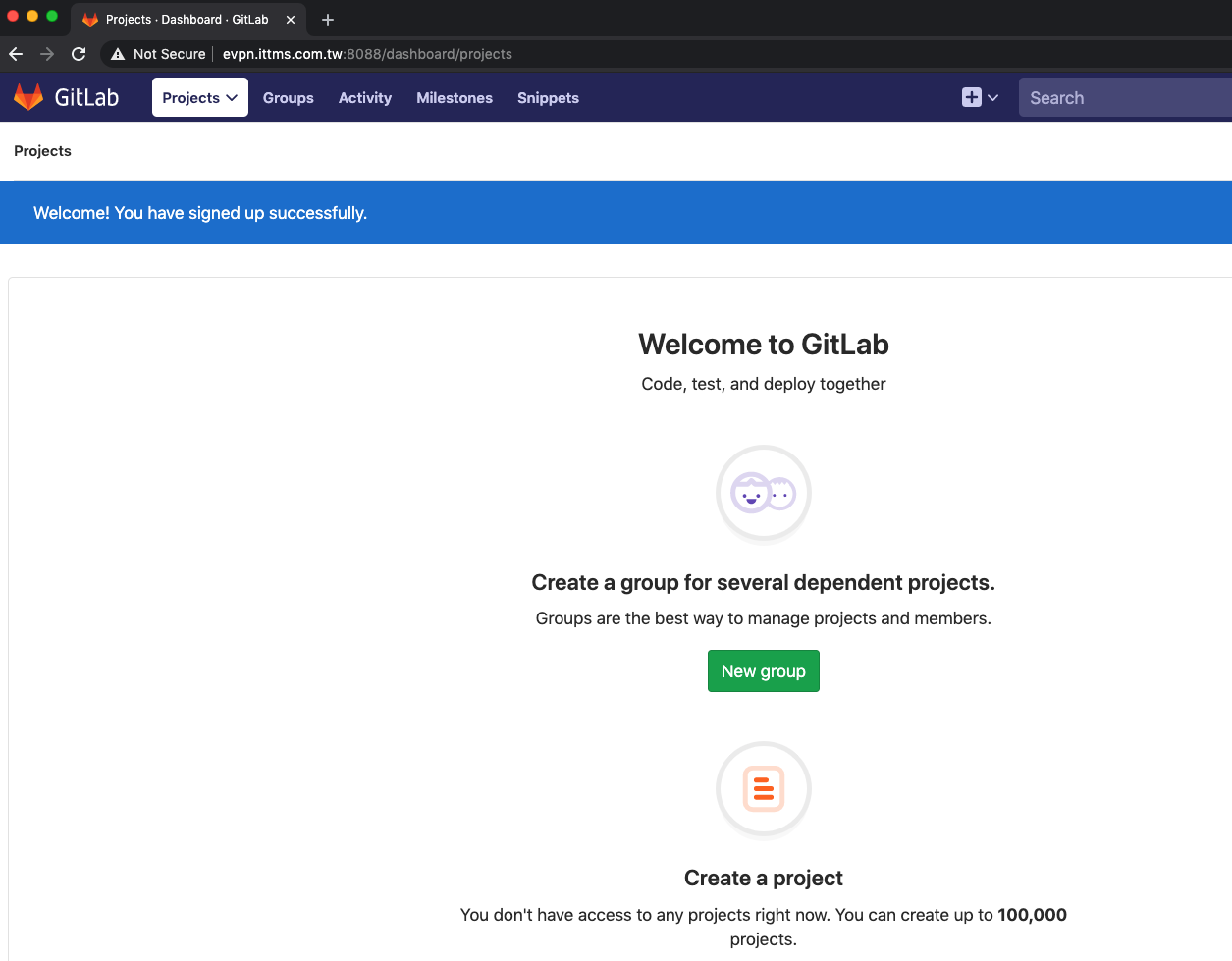The image size is (1232, 961).
Task: Reload the page with refresh icon
Action: [x=79, y=54]
